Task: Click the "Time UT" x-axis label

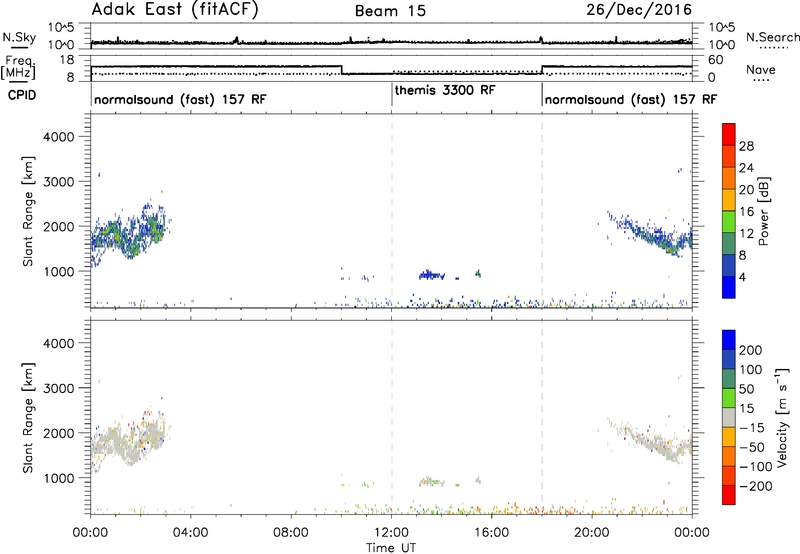Action: tap(391, 548)
